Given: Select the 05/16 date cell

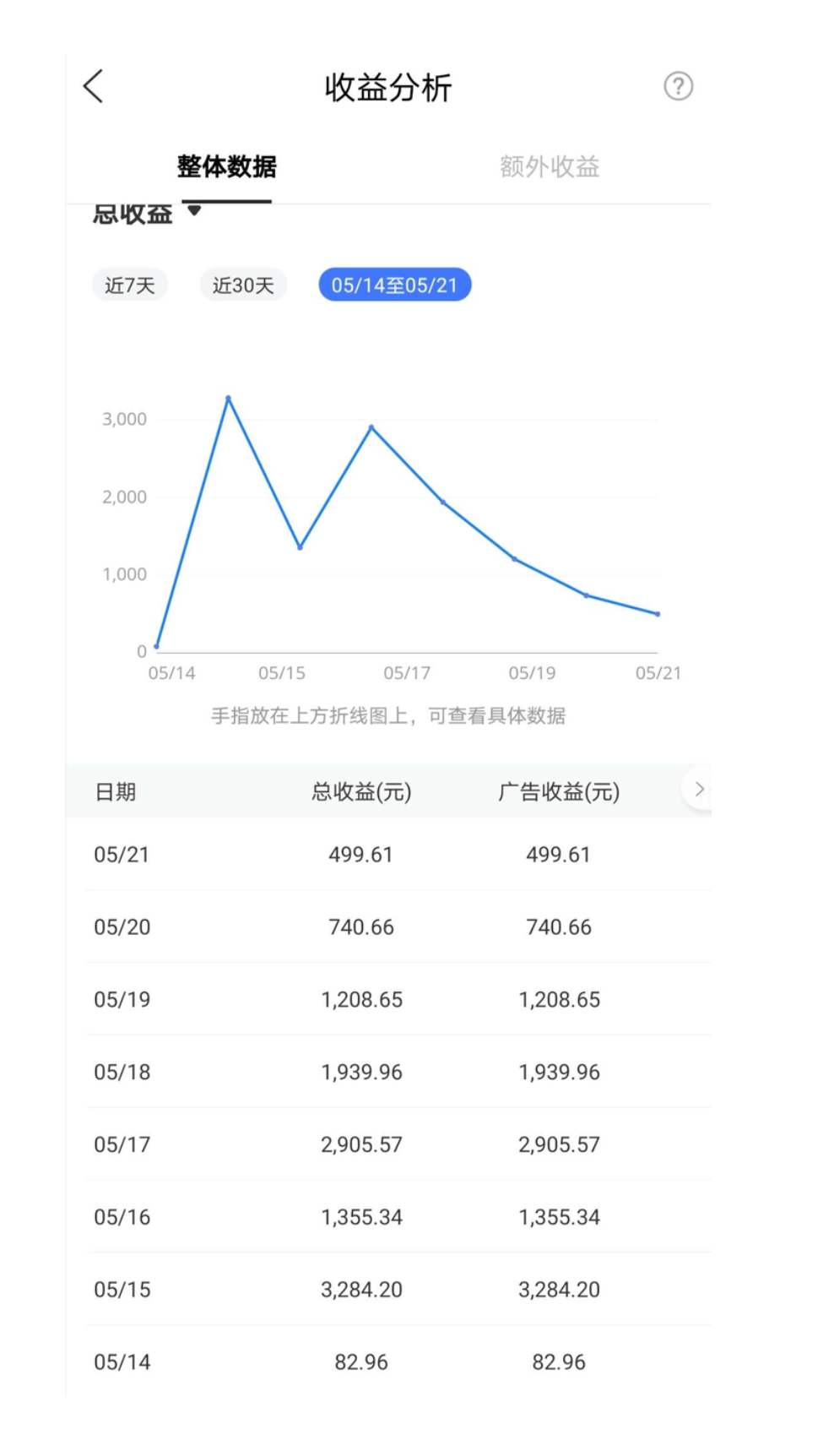Looking at the screenshot, I should (122, 1218).
